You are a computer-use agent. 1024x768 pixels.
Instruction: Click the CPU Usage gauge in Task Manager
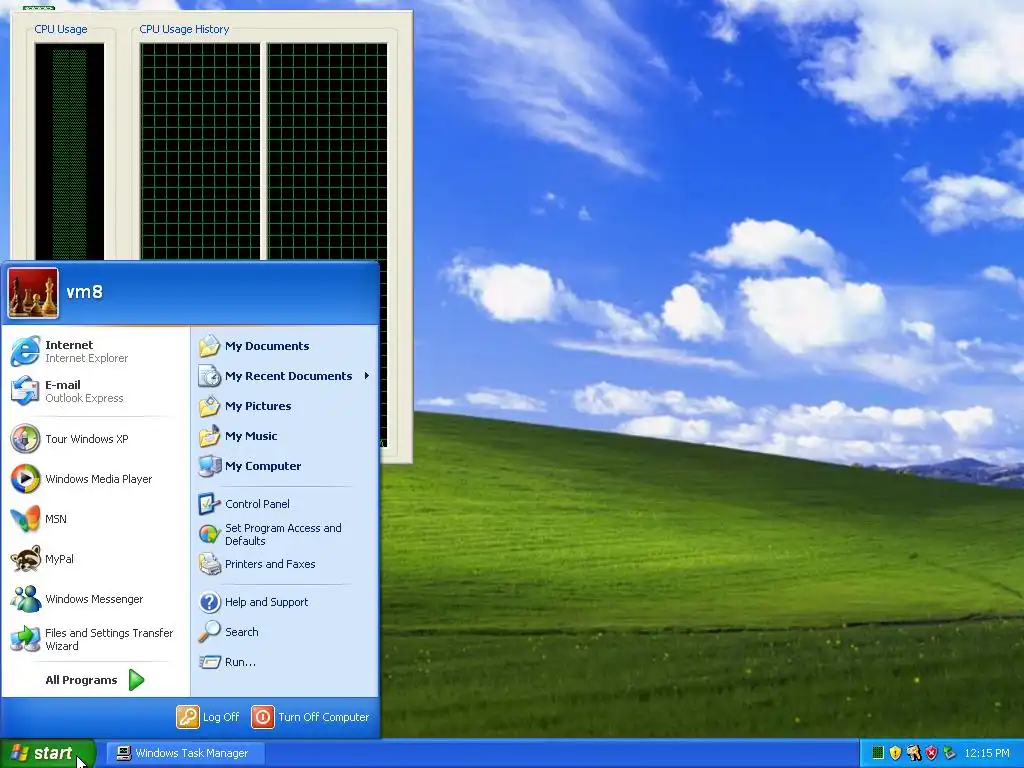(69, 152)
